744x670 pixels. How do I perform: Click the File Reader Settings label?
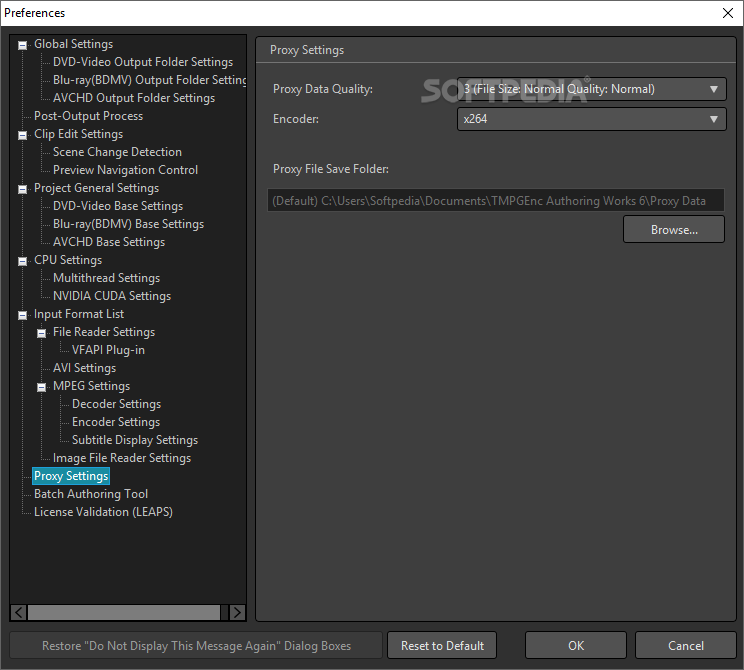(104, 332)
